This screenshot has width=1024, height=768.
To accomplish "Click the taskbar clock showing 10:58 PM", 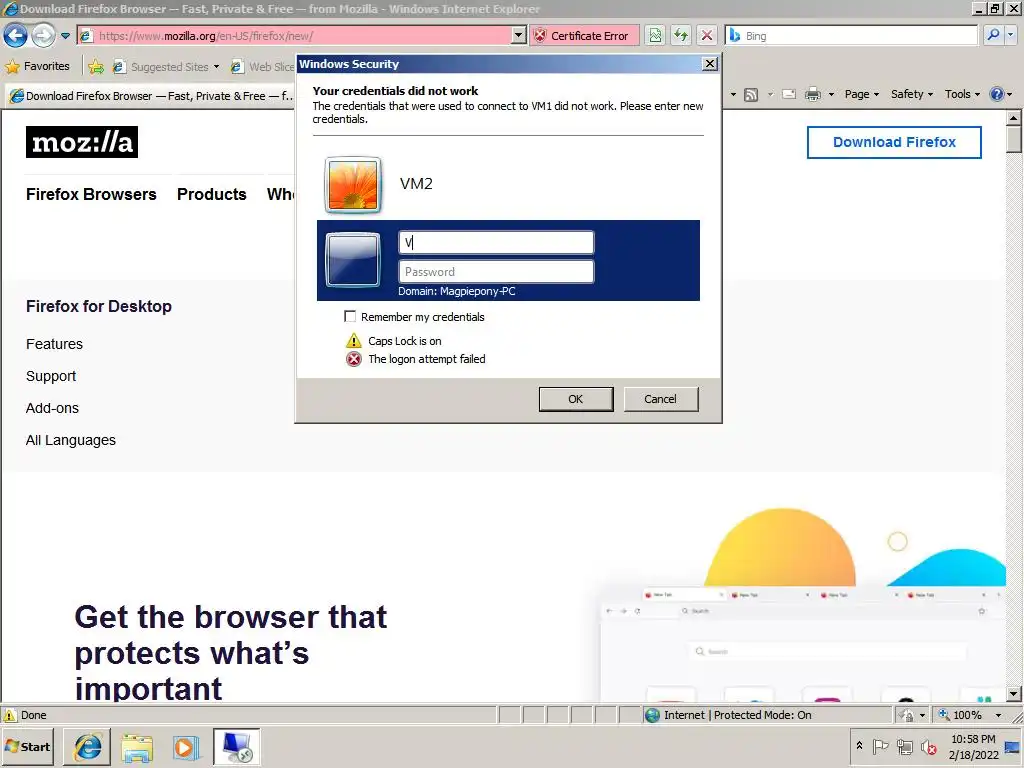I will coord(973,746).
